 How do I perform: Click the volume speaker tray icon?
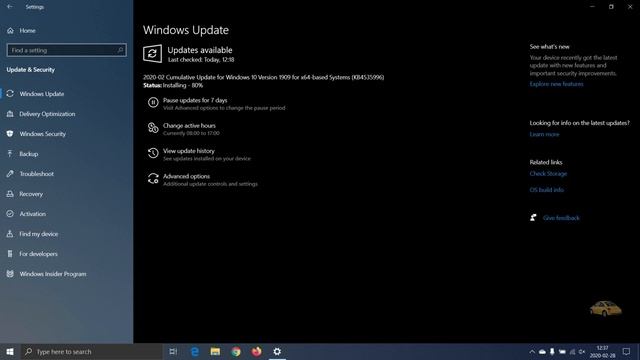pyautogui.click(x=582, y=351)
